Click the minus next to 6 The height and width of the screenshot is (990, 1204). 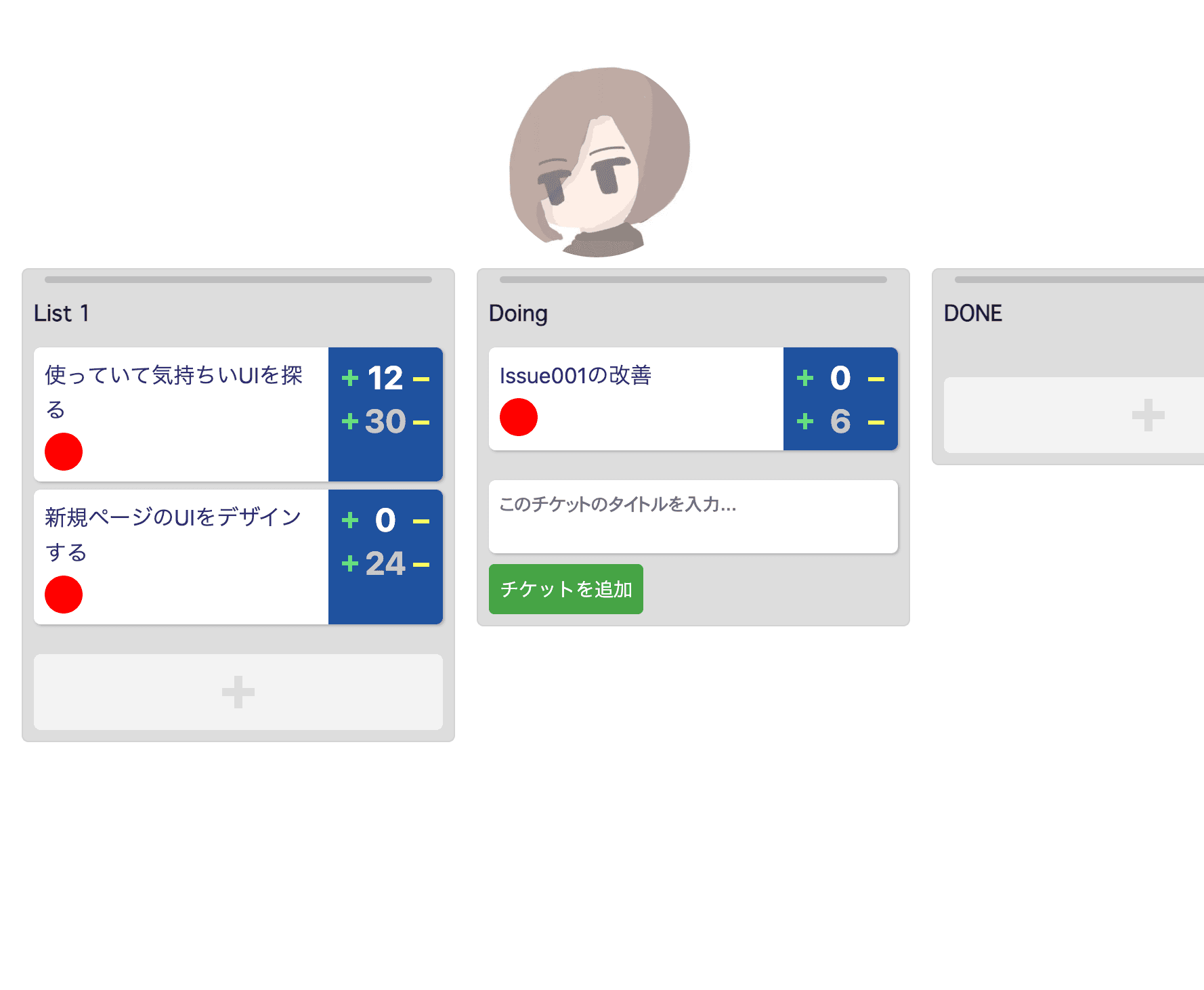pos(876,423)
